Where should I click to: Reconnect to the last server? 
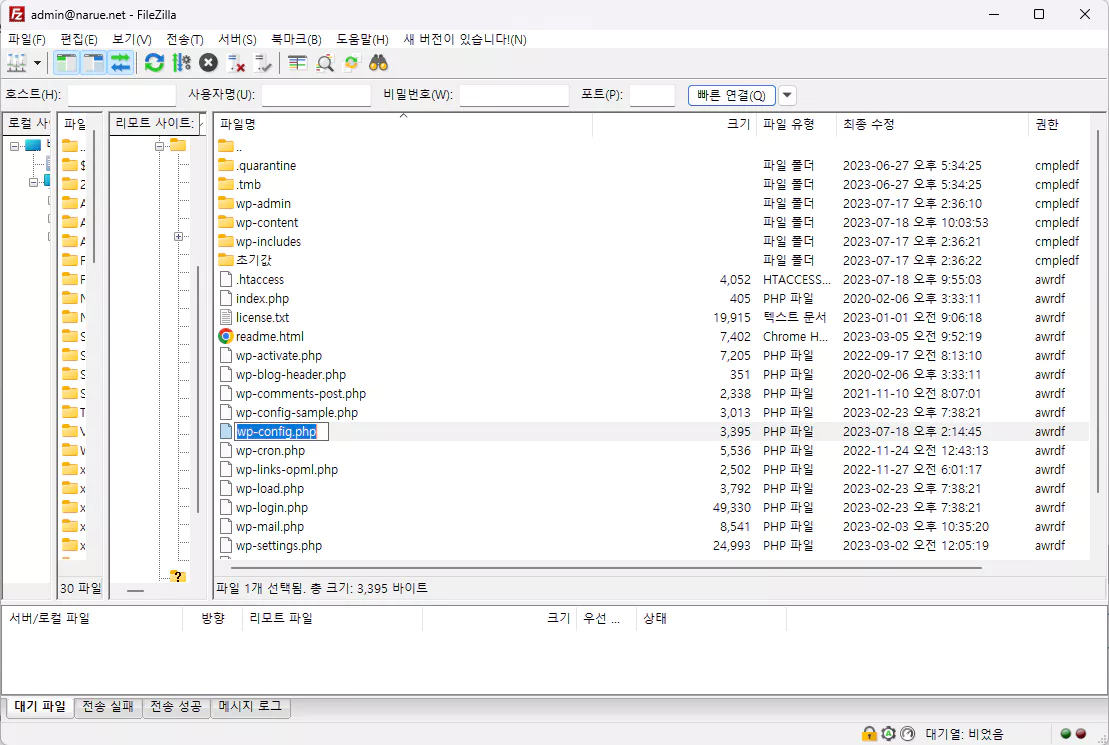click(x=262, y=63)
